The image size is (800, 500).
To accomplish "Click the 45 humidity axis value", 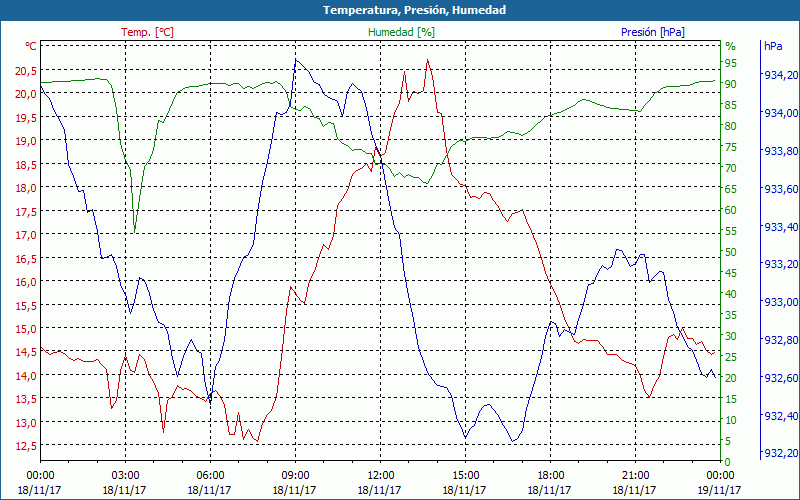I will tap(731, 273).
